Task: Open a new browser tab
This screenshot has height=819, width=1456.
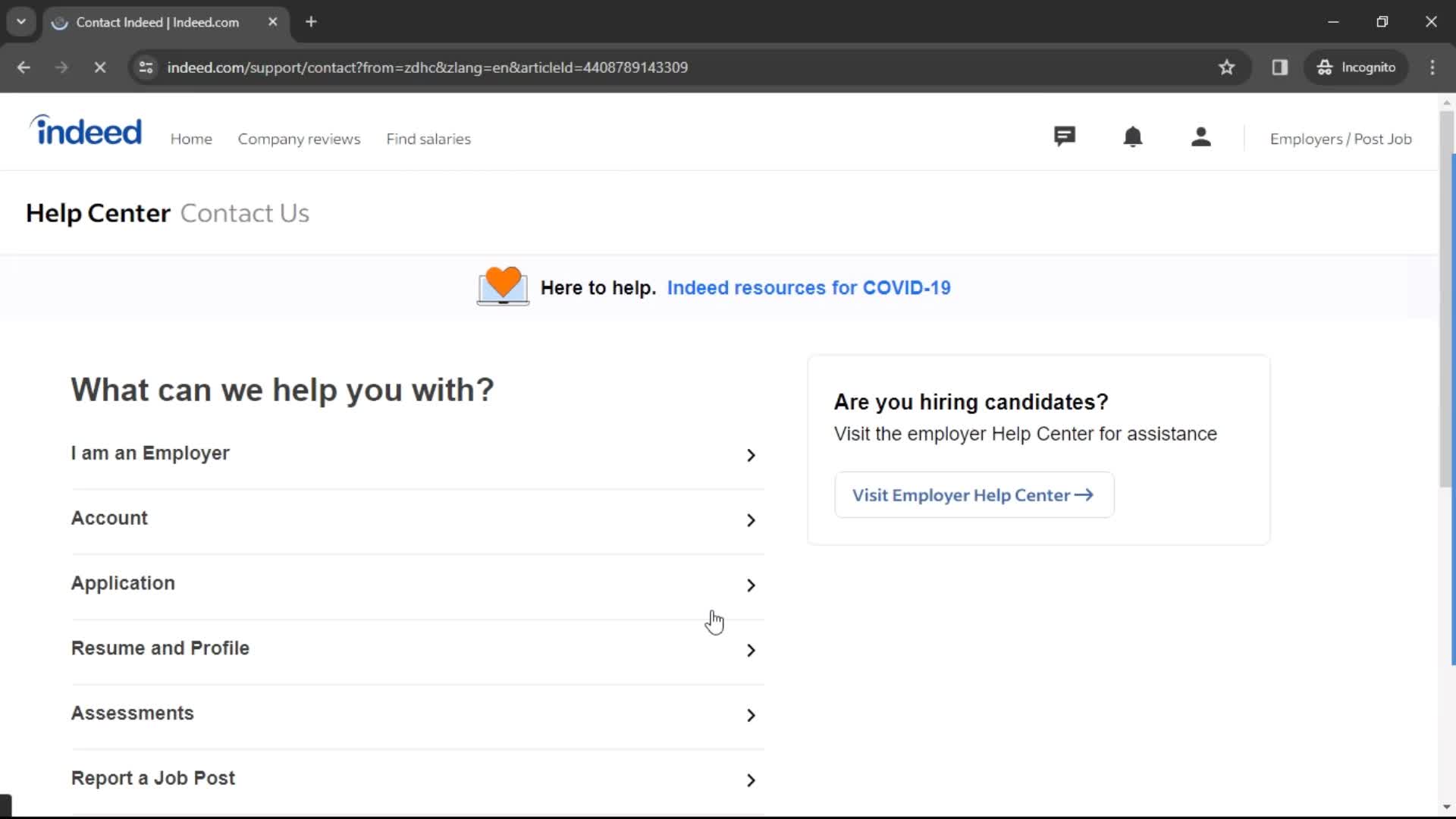Action: pyautogui.click(x=311, y=22)
